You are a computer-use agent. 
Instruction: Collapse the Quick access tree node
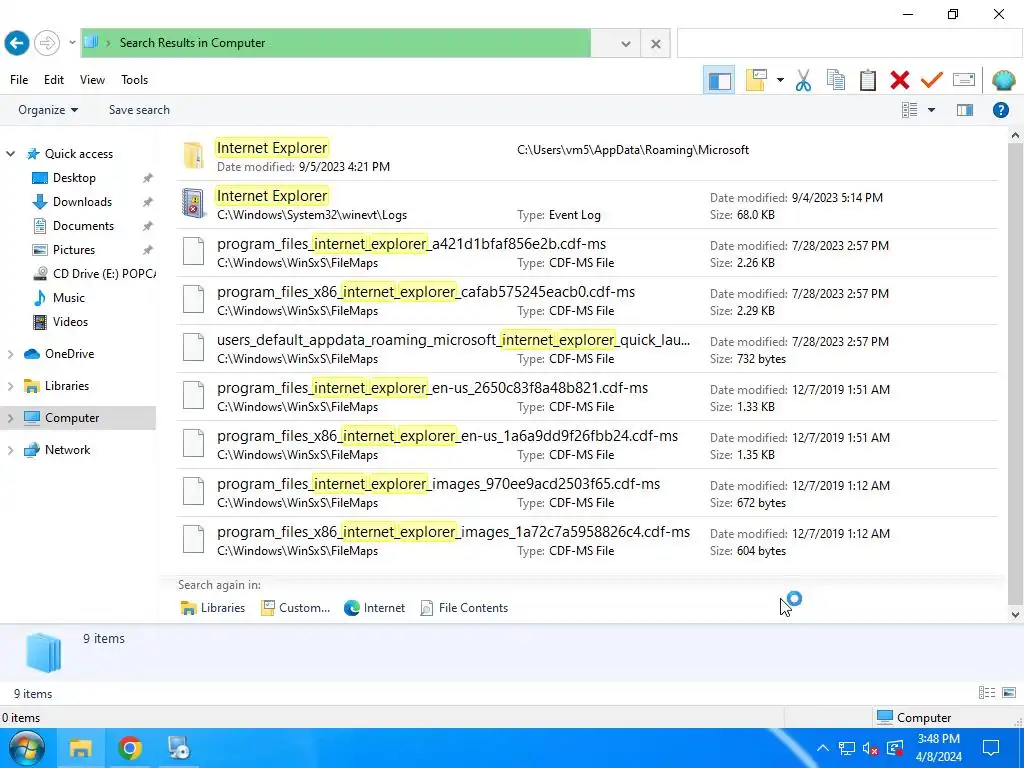coord(10,153)
